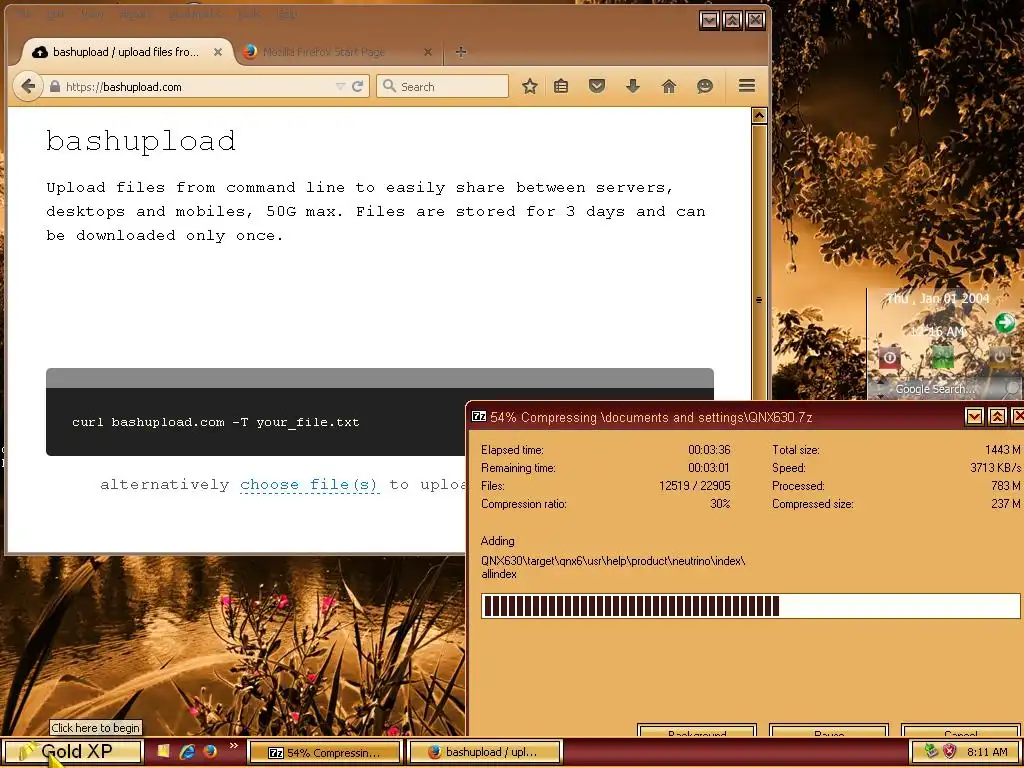
Task: Reload the bashupload page
Action: (357, 86)
